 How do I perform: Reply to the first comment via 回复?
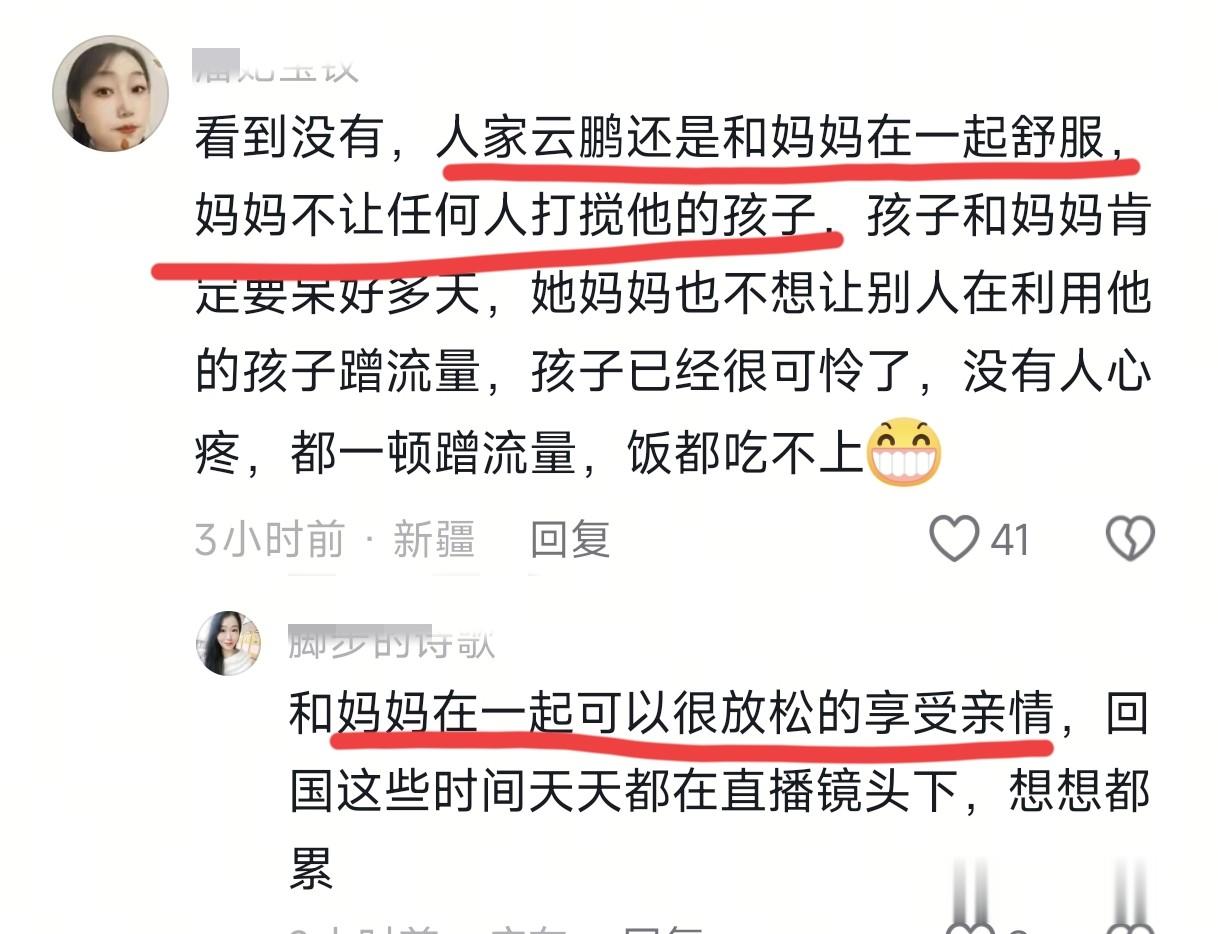570,540
